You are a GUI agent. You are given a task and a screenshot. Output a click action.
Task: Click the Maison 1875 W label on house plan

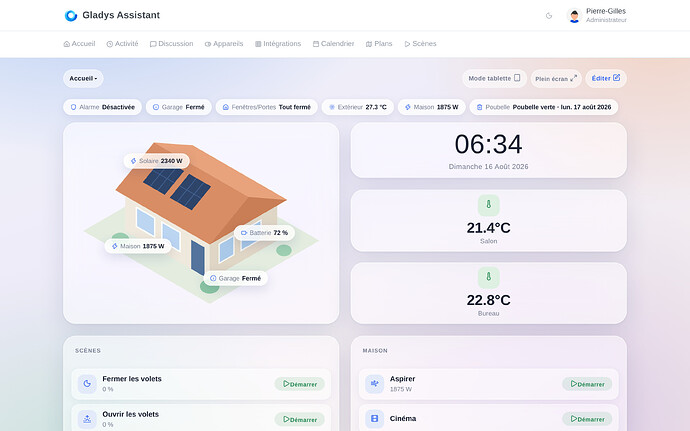[138, 246]
